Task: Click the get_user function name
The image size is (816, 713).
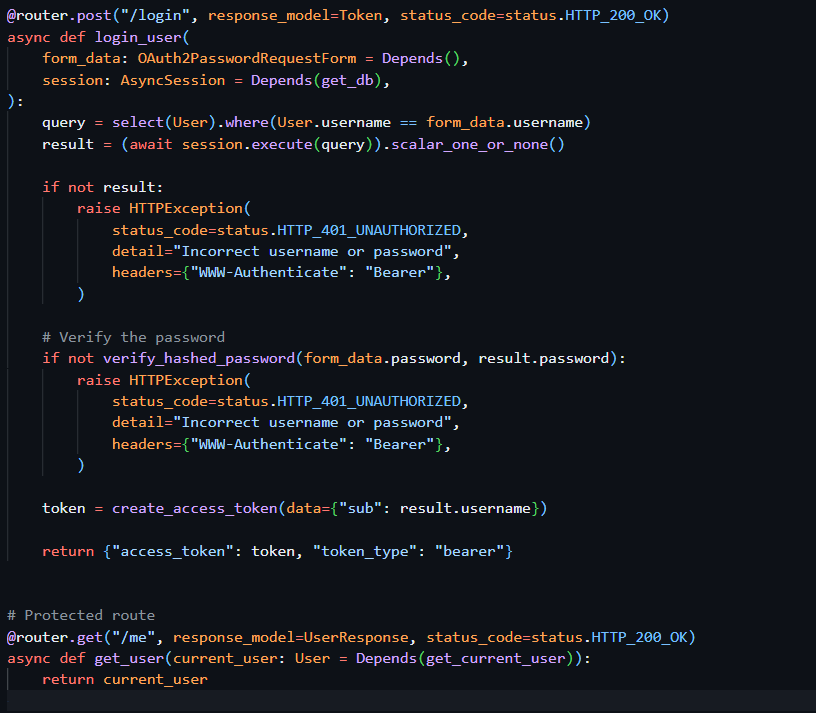Action: [x=129, y=659]
